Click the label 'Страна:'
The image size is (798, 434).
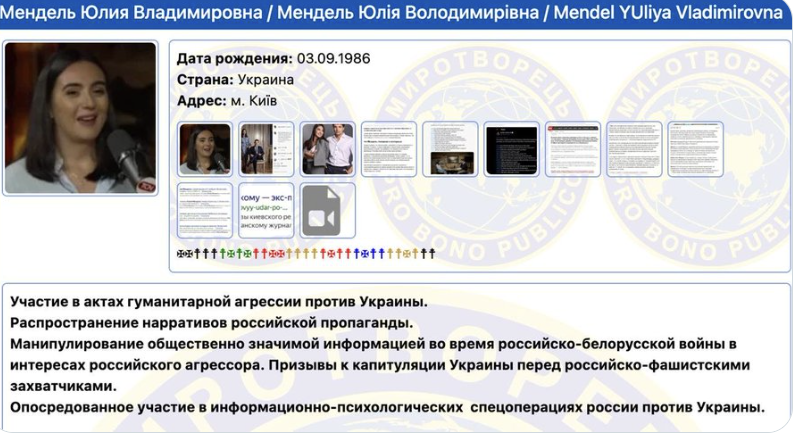click(205, 80)
